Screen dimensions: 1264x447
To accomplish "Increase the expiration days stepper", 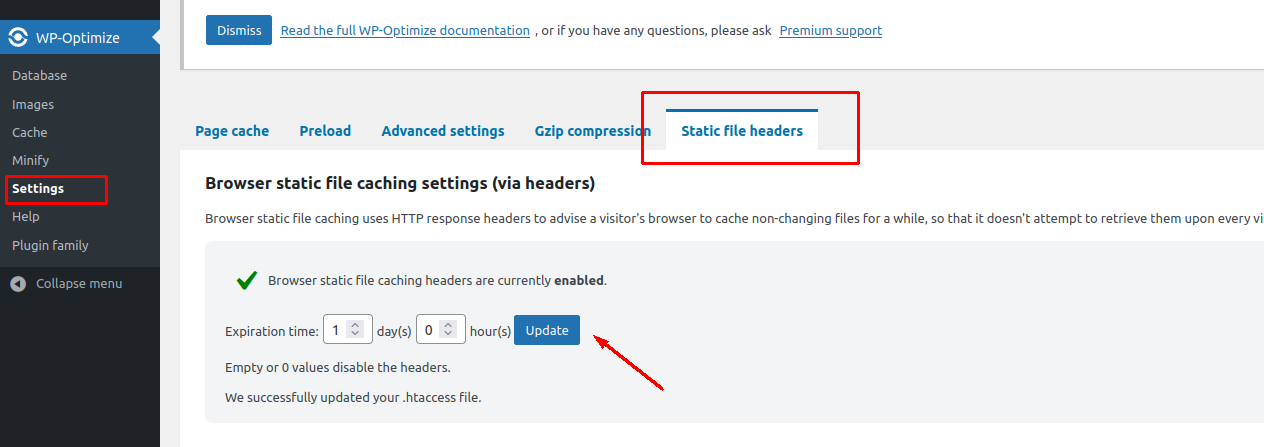I will coord(355,325).
